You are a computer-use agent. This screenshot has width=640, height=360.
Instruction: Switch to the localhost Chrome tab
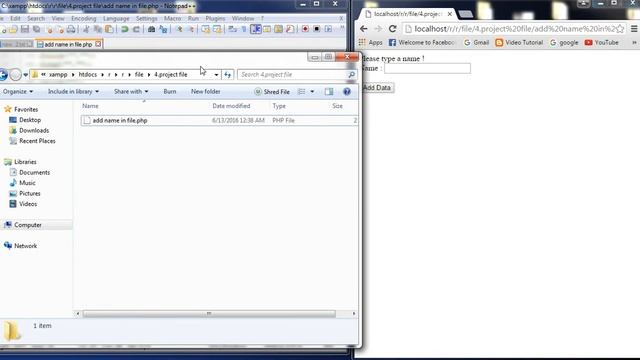point(409,14)
